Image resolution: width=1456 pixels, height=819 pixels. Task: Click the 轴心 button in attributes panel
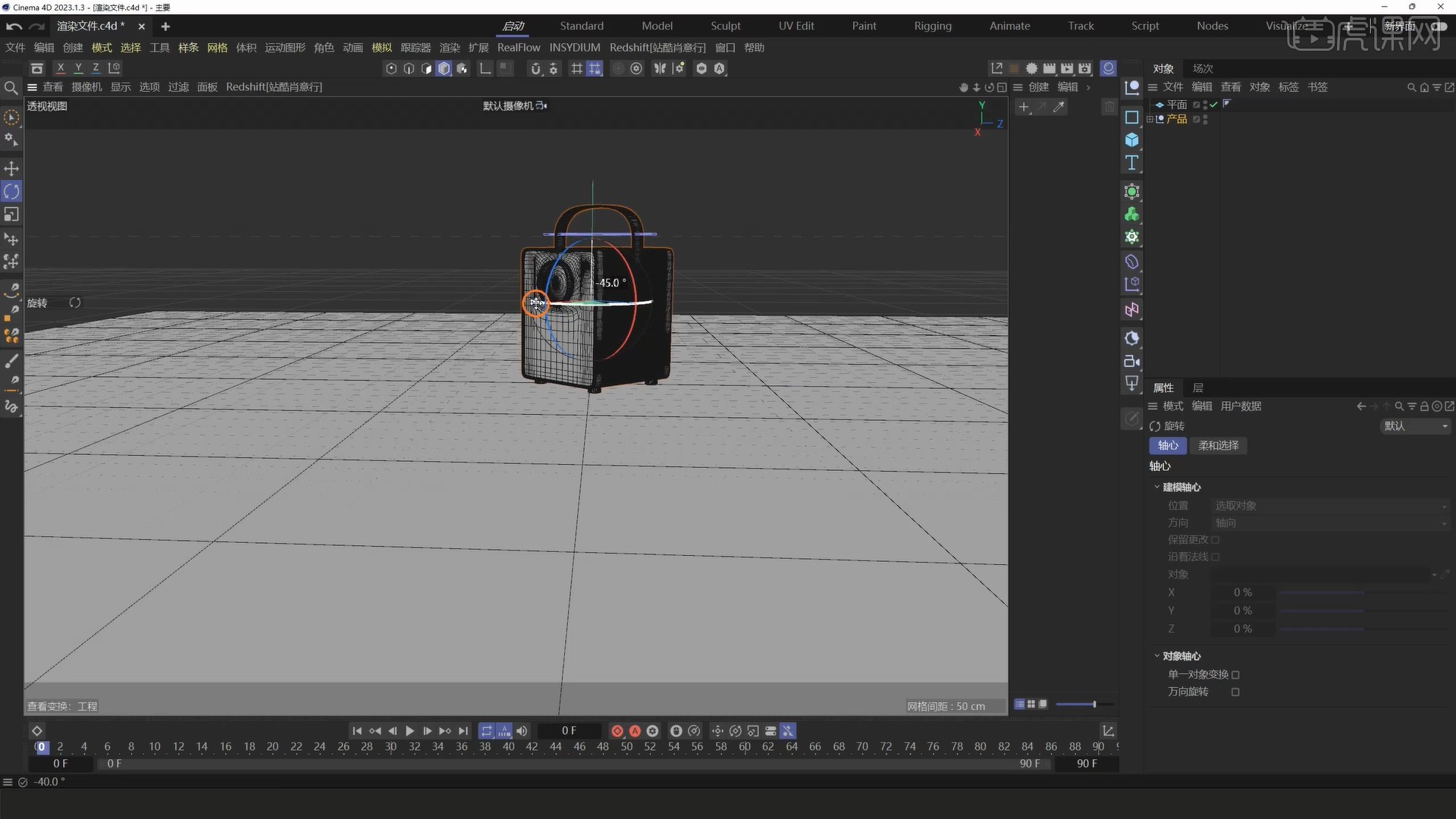[1167, 446]
